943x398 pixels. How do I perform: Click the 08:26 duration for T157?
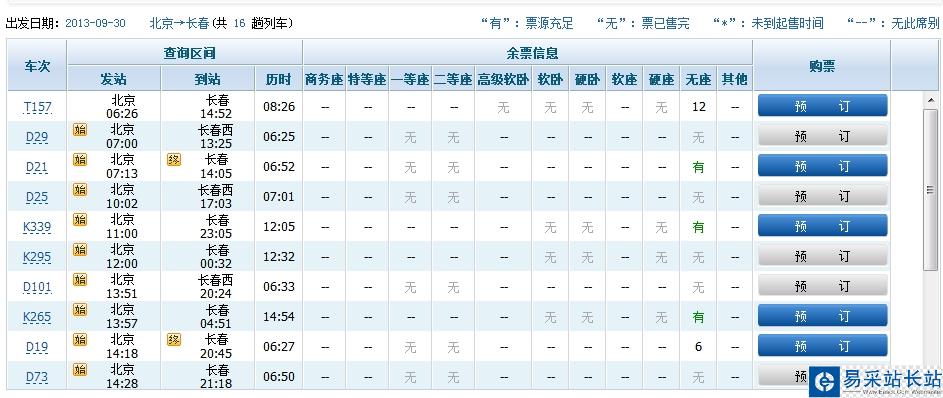point(279,107)
